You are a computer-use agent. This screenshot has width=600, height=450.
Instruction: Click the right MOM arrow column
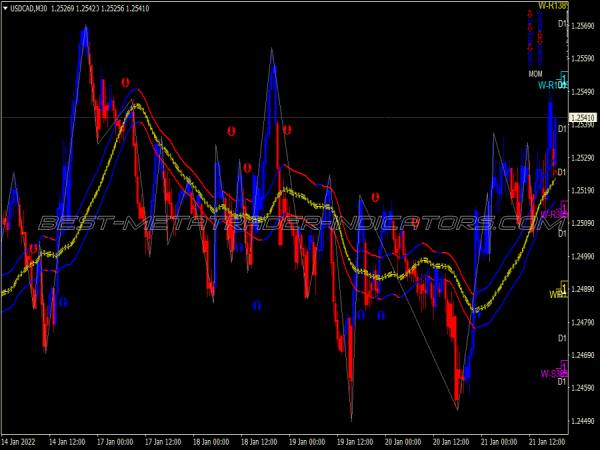[x=540, y=38]
